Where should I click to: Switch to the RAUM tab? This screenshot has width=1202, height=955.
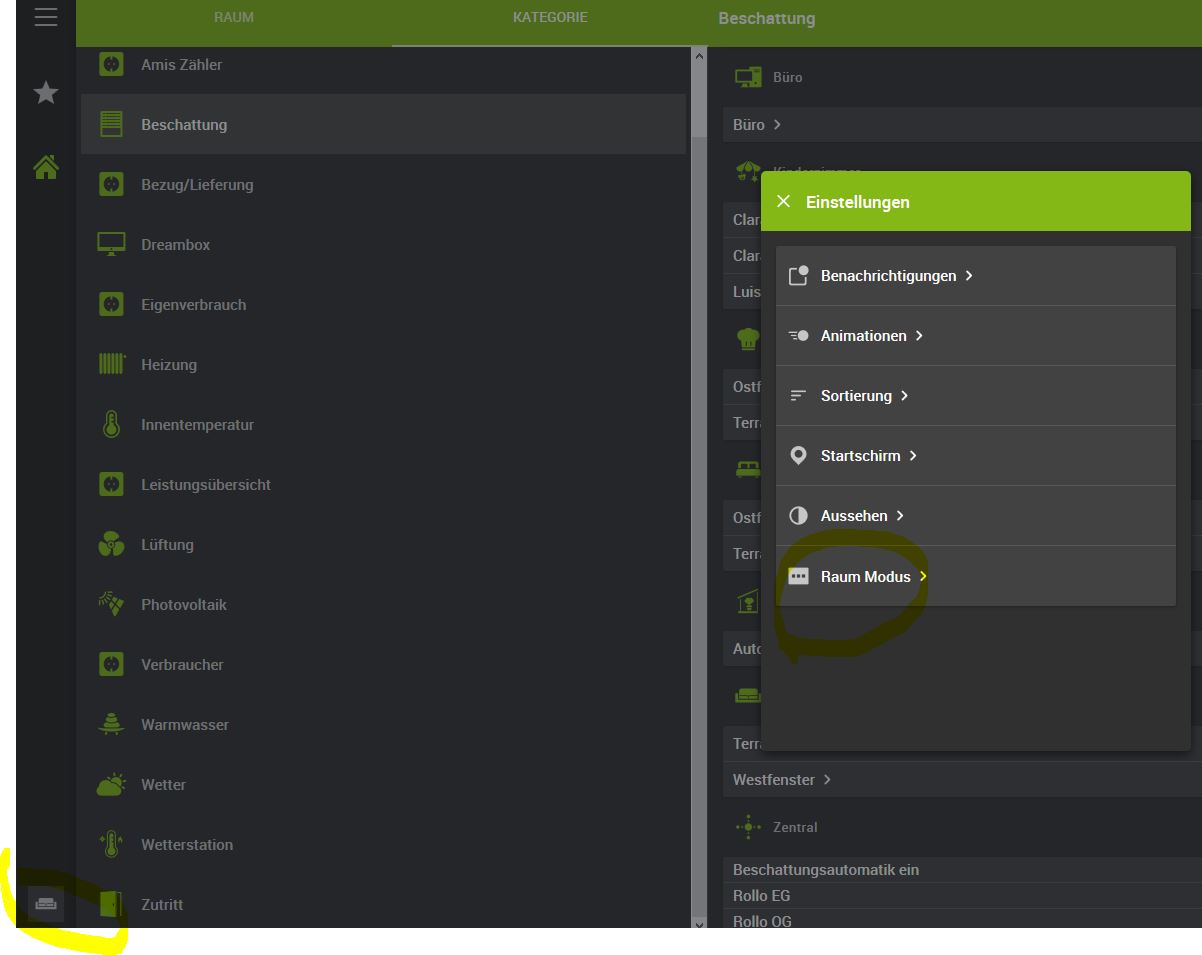click(x=234, y=18)
